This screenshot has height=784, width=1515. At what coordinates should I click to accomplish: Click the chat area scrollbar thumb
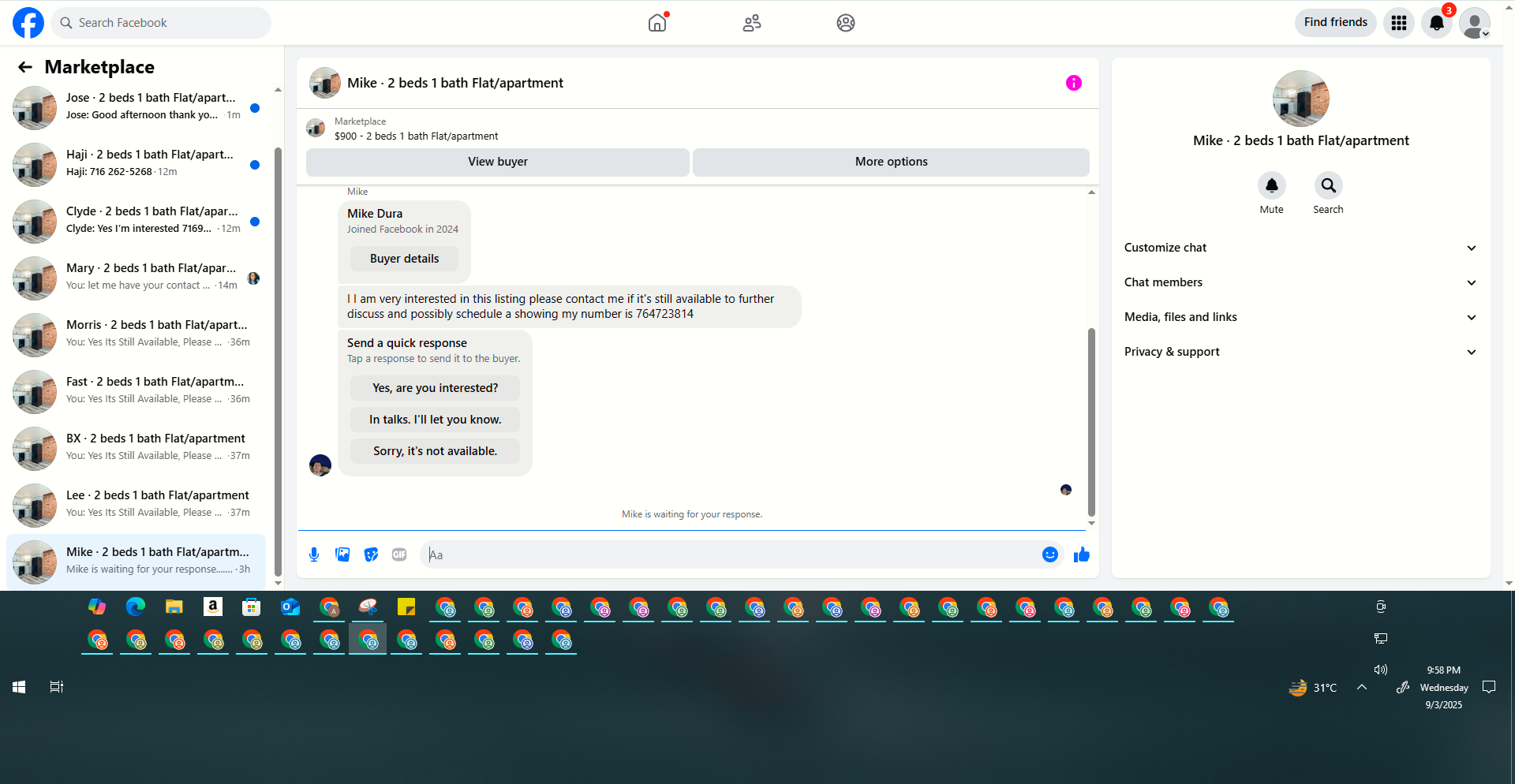coord(1091,422)
